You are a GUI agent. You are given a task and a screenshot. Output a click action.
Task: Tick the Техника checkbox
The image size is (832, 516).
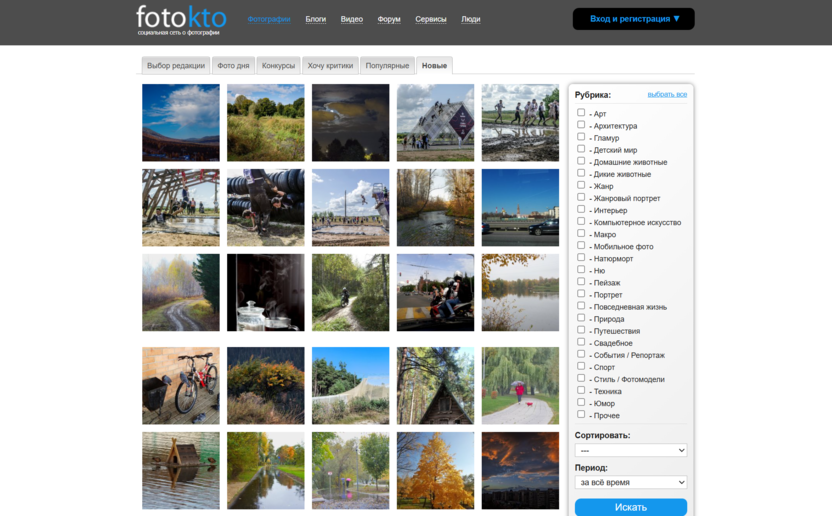[581, 390]
